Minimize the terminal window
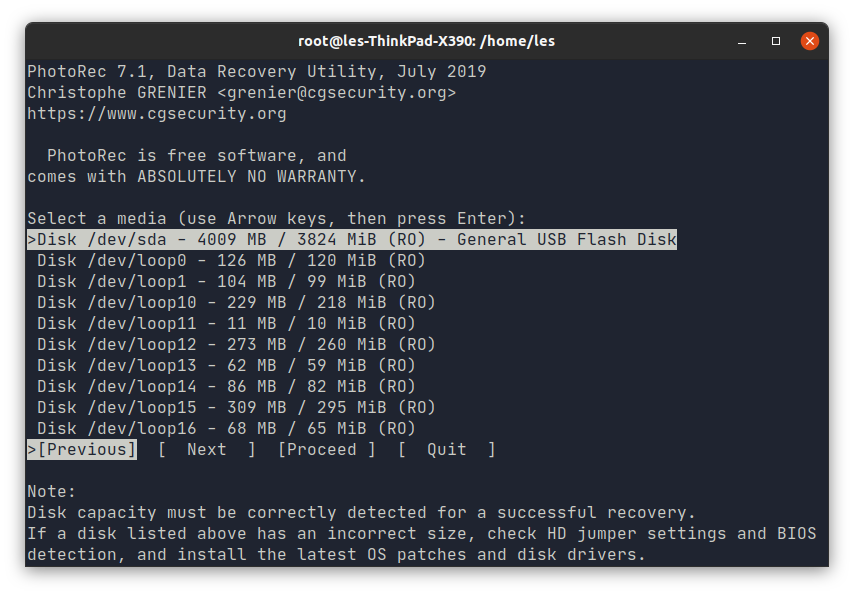854x595 pixels. [x=742, y=41]
